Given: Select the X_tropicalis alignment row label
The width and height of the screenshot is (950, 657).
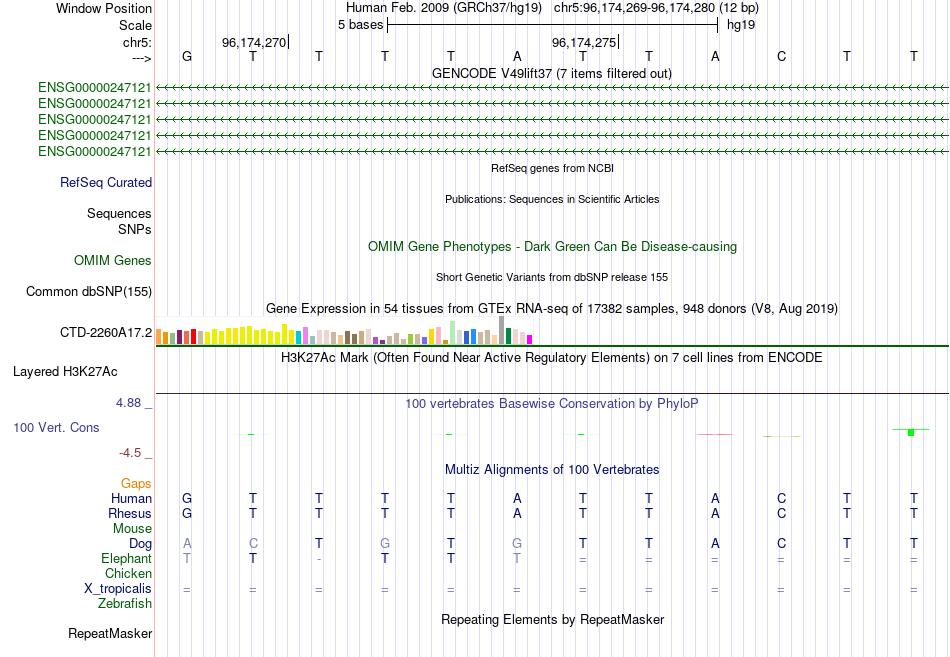Looking at the screenshot, I should [118, 589].
